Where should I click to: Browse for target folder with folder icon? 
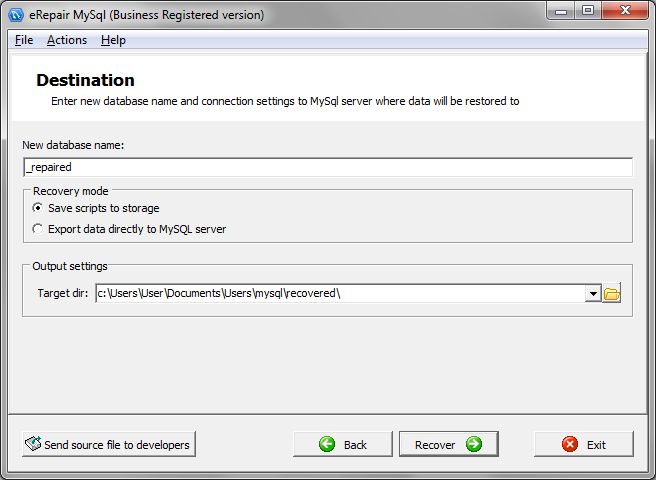612,293
